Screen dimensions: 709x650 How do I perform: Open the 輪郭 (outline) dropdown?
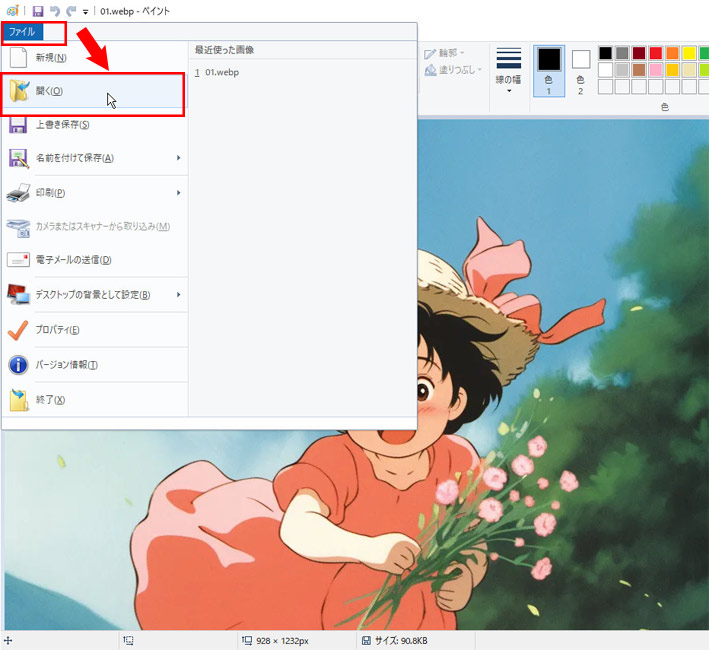coord(444,53)
